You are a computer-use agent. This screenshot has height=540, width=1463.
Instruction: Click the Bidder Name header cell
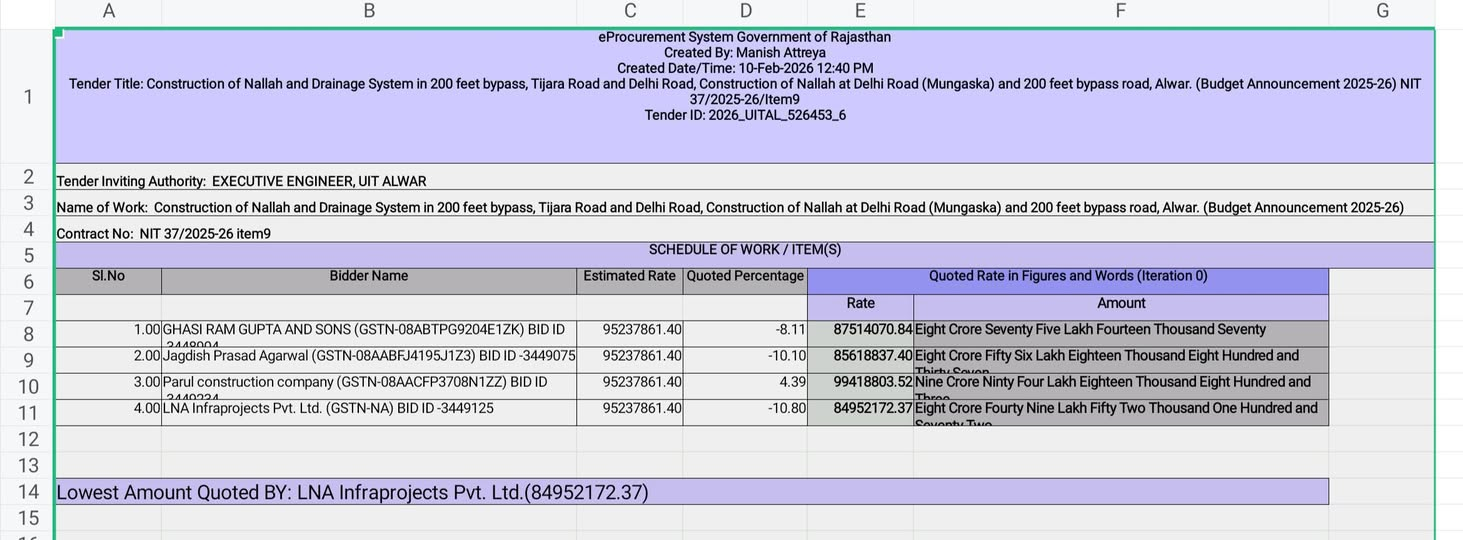point(369,277)
